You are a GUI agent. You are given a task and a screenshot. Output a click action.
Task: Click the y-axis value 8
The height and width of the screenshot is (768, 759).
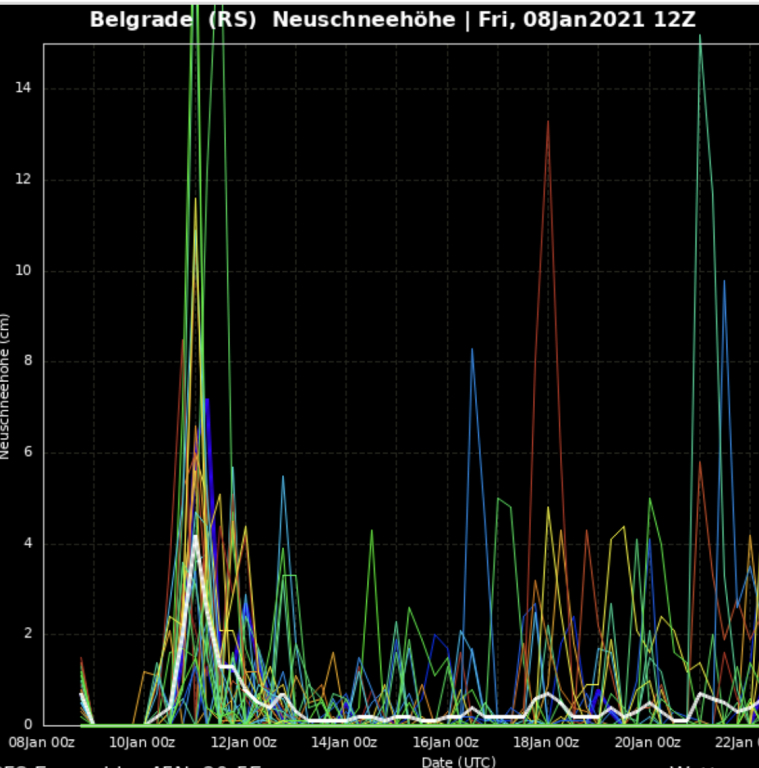(27, 361)
